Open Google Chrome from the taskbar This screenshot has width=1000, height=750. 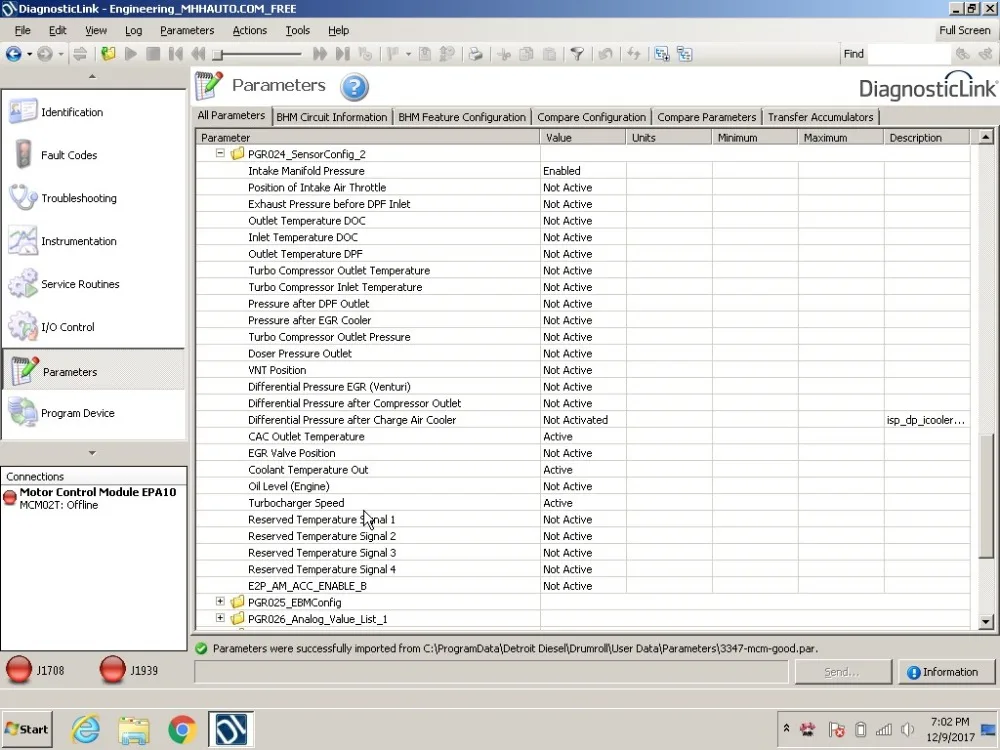181,729
